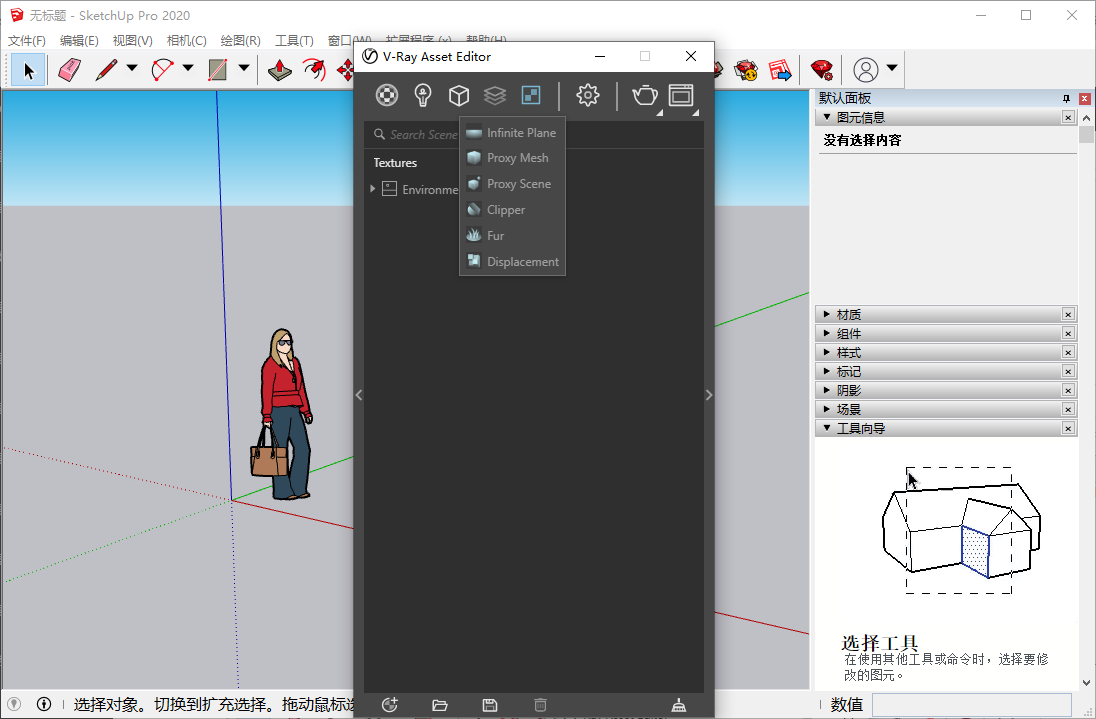The image size is (1096, 719).
Task: Select the Materials icon in V-Ray Asset Editor
Action: 387,95
